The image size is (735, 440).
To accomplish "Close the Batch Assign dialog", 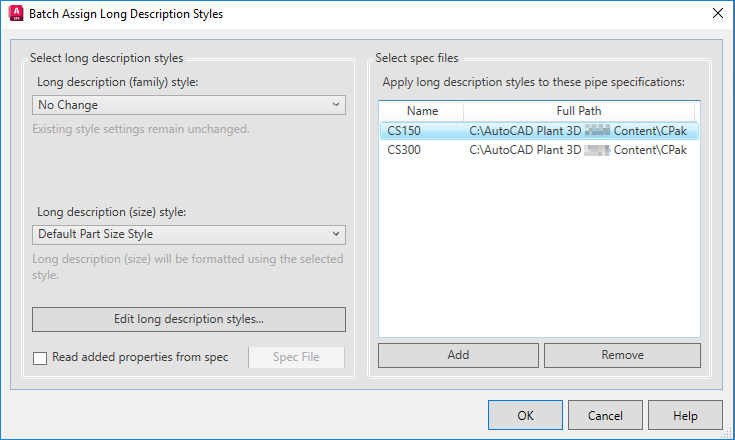I will [716, 14].
